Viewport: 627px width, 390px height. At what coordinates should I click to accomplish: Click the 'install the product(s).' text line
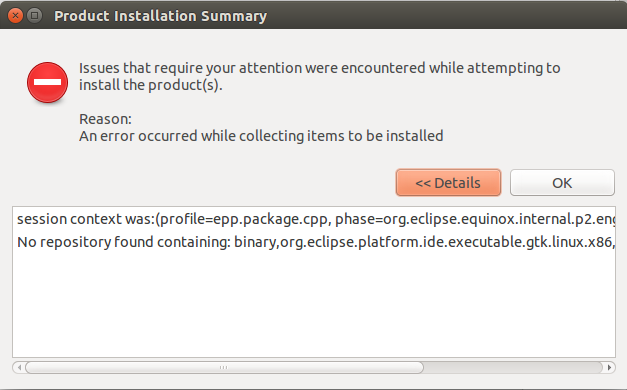coord(150,85)
